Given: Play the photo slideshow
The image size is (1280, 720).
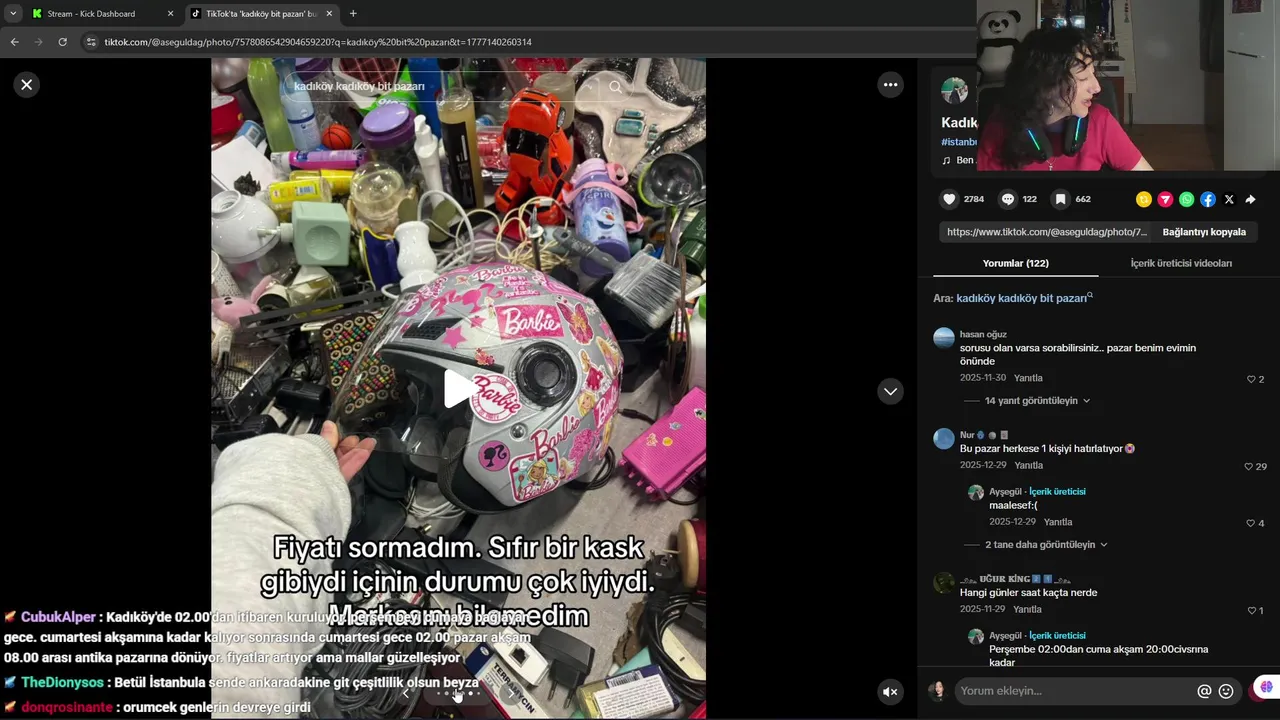Looking at the screenshot, I should 459,389.
